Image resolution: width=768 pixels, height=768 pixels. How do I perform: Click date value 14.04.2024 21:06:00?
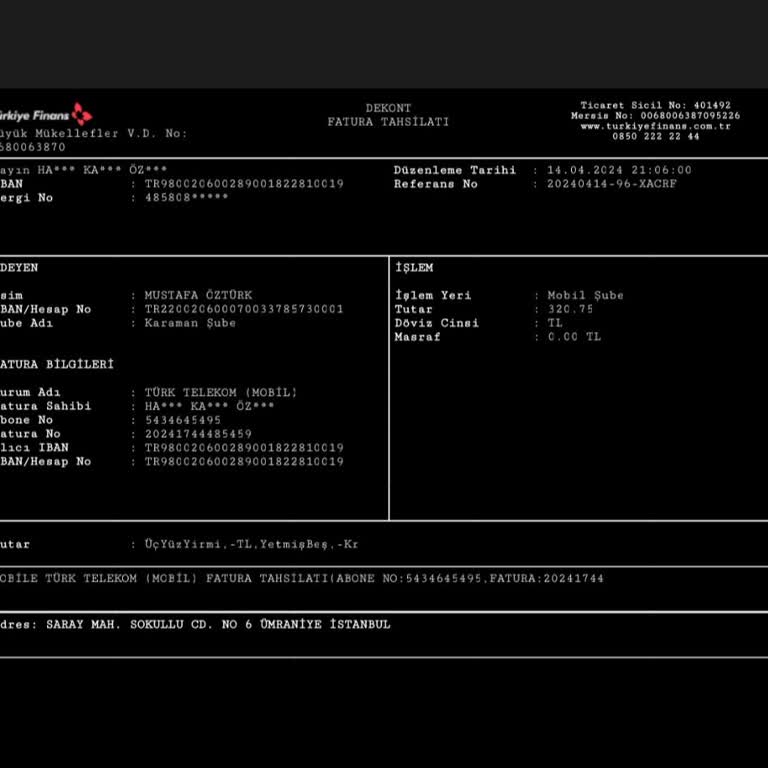point(619,170)
